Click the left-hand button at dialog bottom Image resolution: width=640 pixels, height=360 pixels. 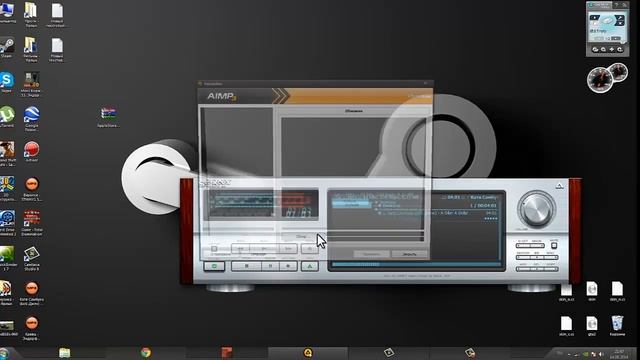tap(371, 254)
